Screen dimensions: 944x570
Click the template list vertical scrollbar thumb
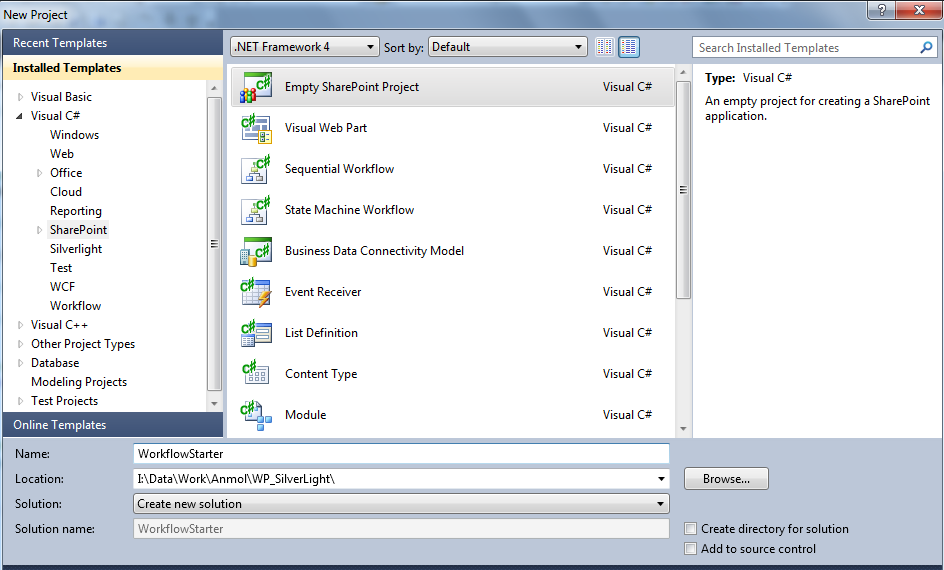coord(683,190)
